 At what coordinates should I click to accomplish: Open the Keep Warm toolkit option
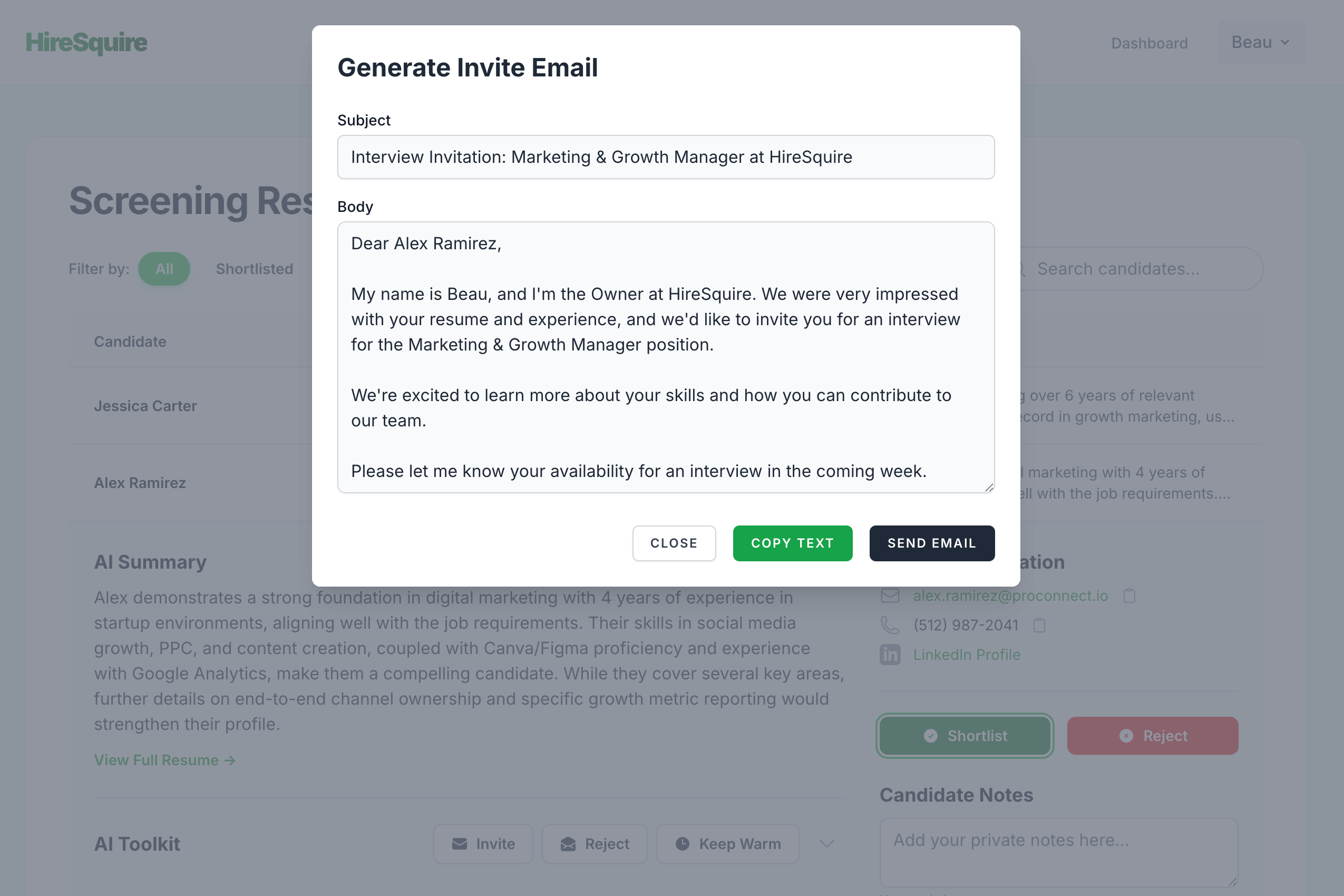(727, 844)
